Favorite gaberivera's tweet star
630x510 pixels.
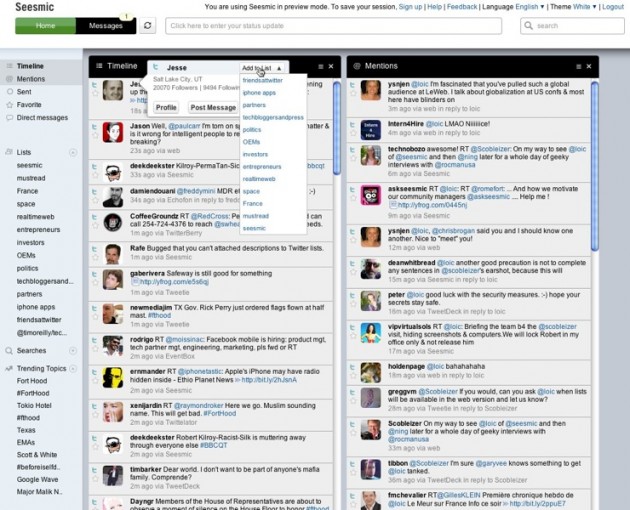(95, 283)
